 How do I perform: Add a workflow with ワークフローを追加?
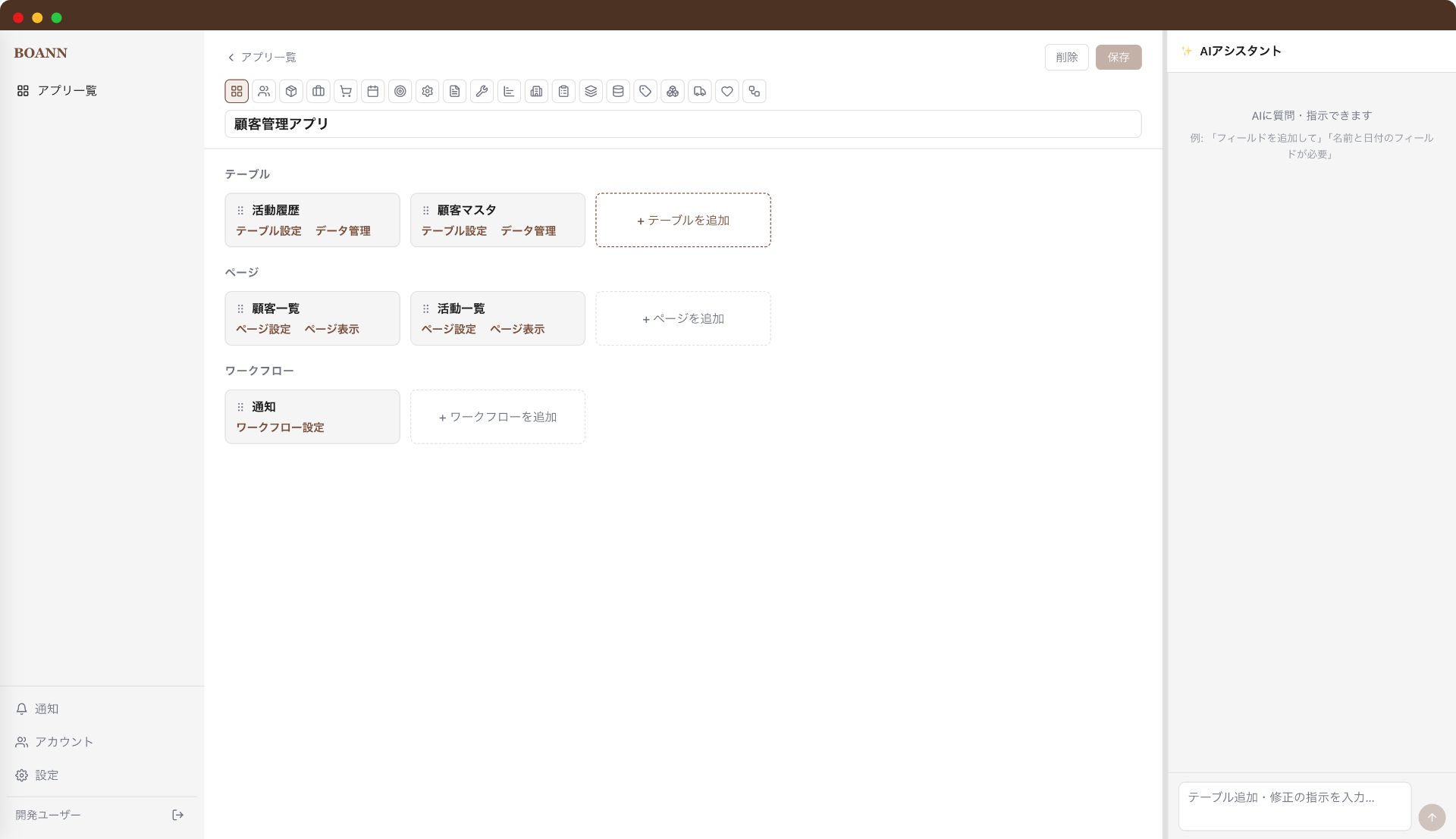pyautogui.click(x=497, y=417)
